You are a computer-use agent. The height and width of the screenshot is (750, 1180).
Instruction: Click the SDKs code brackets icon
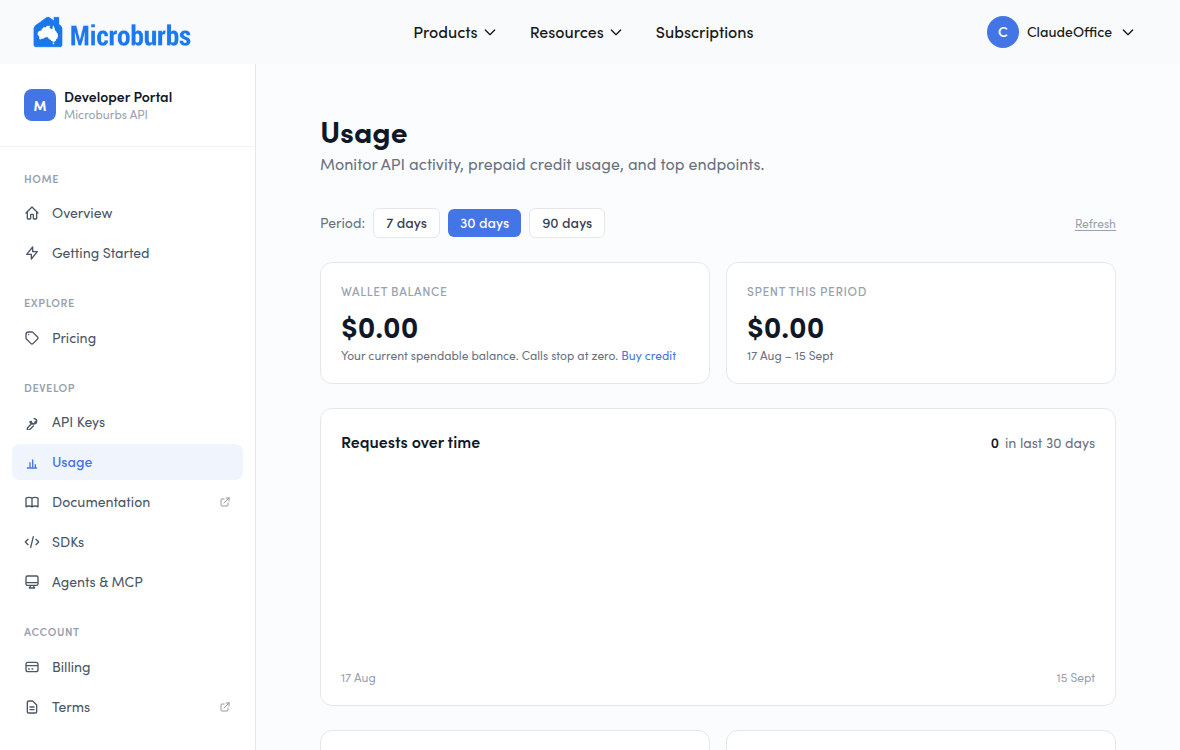tap(32, 542)
